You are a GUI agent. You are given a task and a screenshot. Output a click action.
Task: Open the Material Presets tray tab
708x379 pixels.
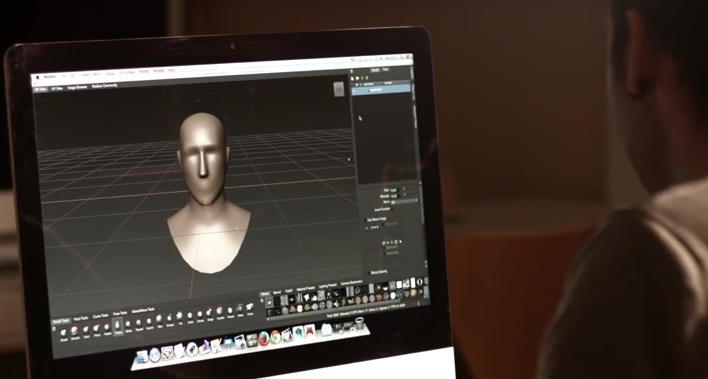click(306, 289)
